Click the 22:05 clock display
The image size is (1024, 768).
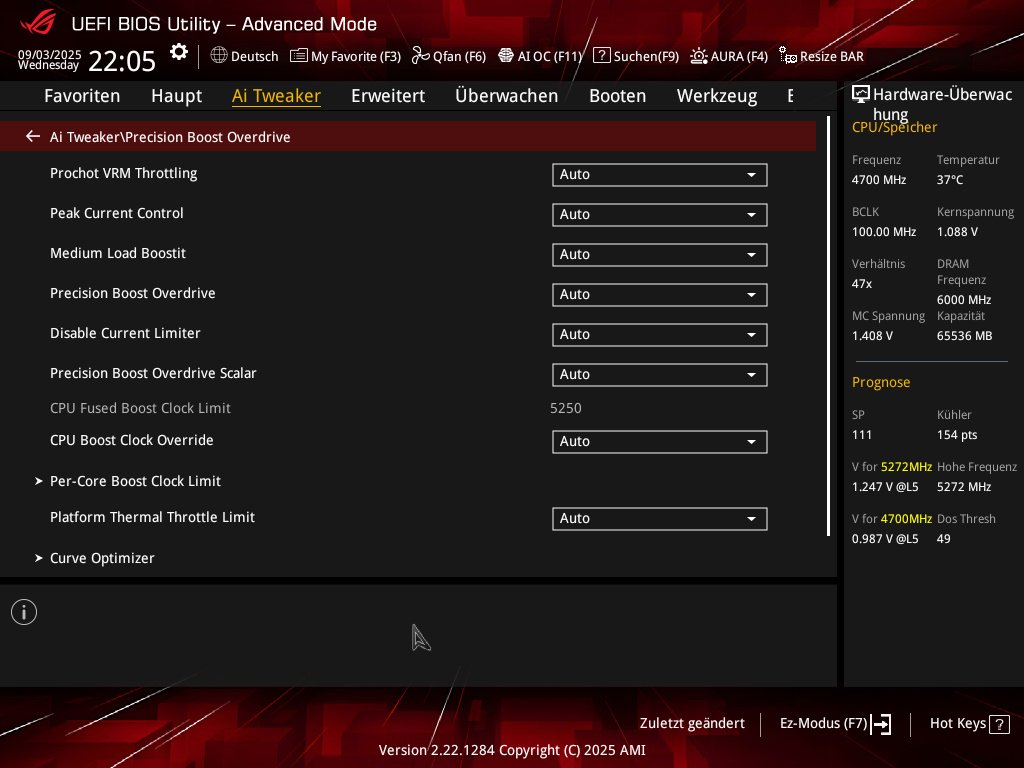point(121,61)
